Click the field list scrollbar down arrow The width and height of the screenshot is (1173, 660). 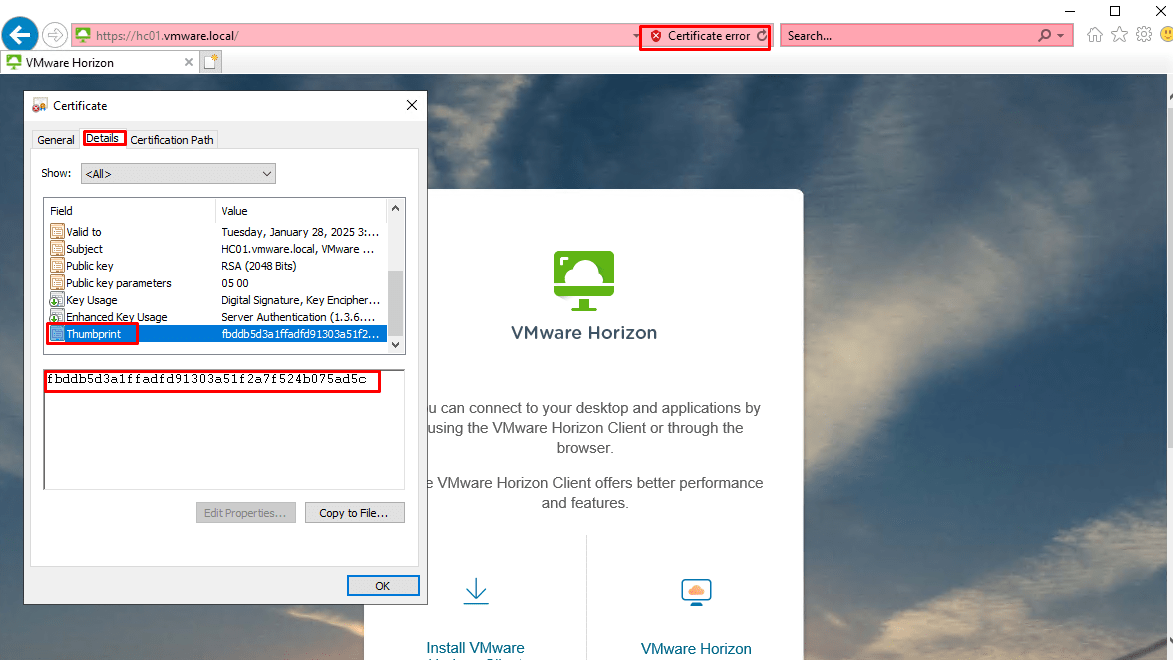[x=395, y=345]
